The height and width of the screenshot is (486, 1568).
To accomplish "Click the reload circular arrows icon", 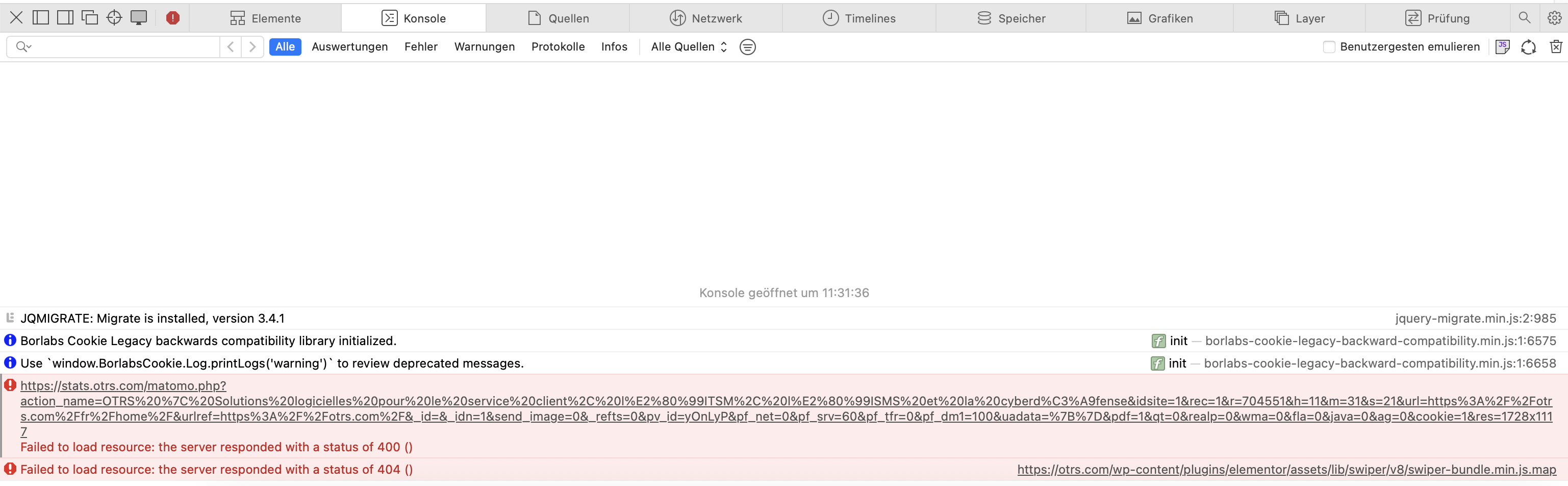I will click(1528, 47).
